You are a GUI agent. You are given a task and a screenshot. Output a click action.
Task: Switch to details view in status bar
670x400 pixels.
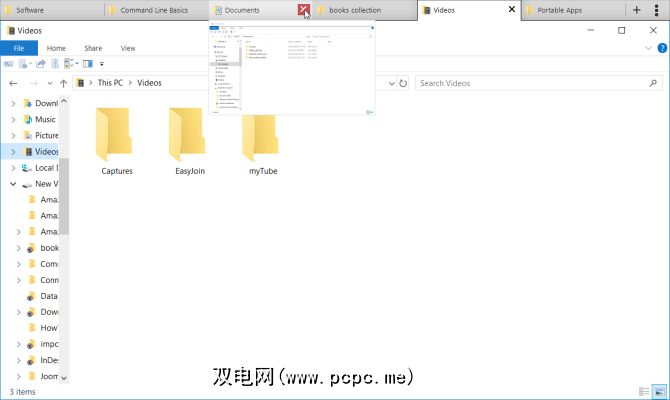click(644, 391)
